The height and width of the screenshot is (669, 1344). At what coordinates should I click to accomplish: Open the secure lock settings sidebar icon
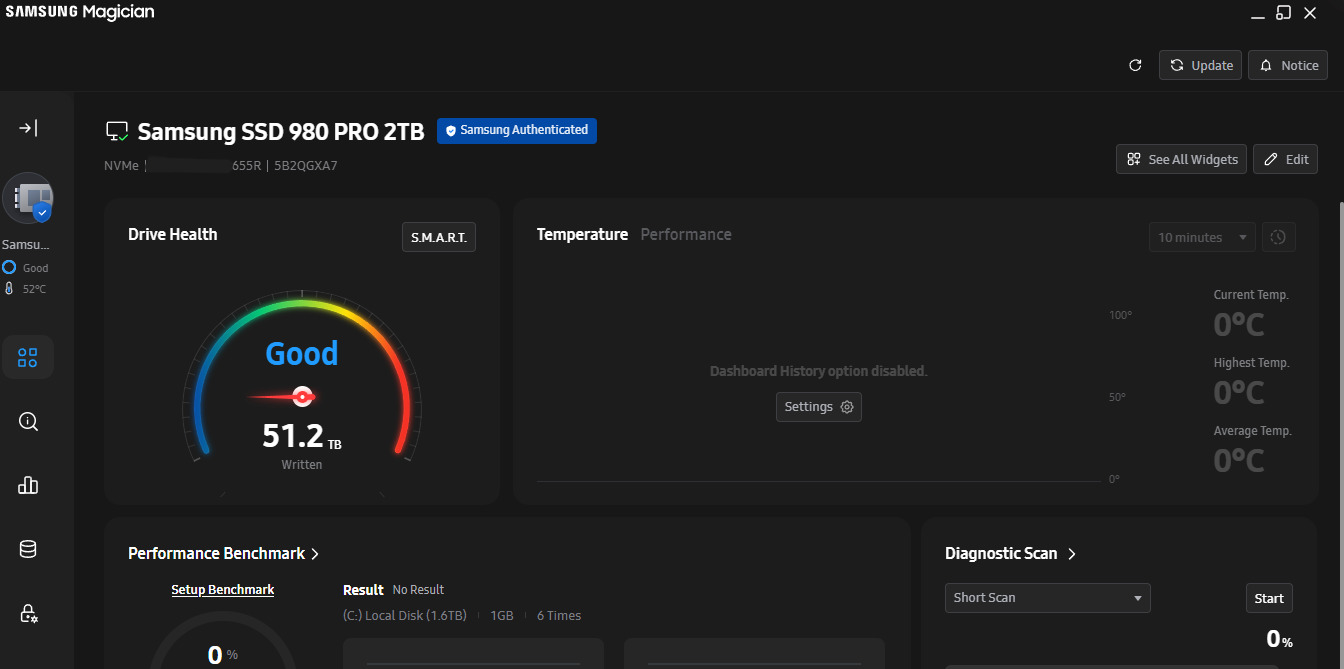[x=28, y=613]
